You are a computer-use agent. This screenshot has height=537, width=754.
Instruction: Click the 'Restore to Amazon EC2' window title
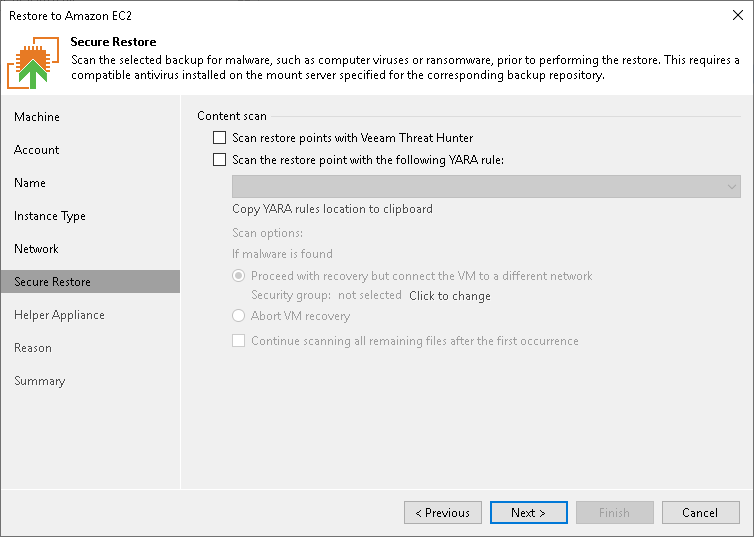70,16
